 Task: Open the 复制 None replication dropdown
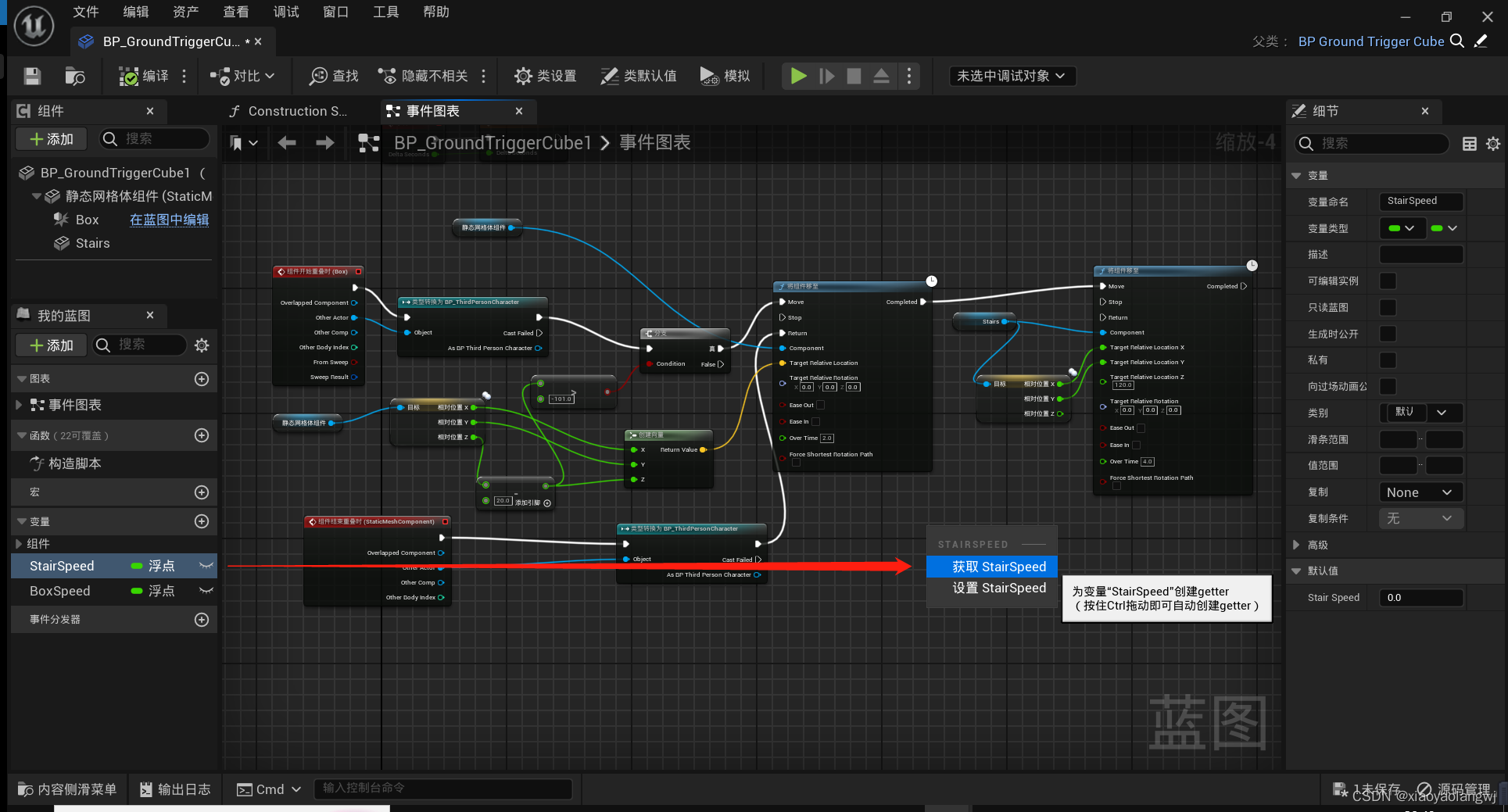click(x=1420, y=492)
